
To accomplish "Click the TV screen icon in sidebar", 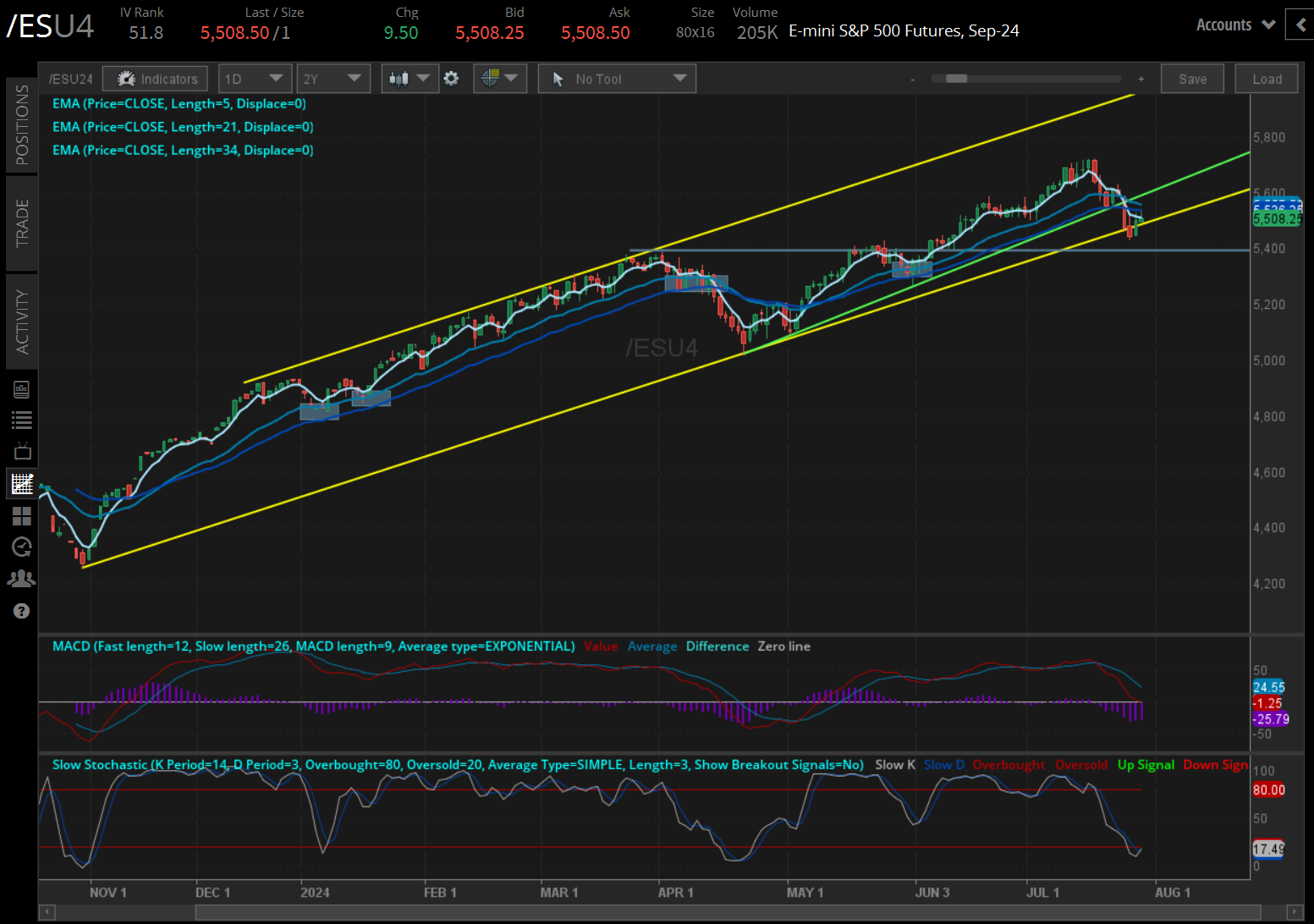I will click(21, 450).
